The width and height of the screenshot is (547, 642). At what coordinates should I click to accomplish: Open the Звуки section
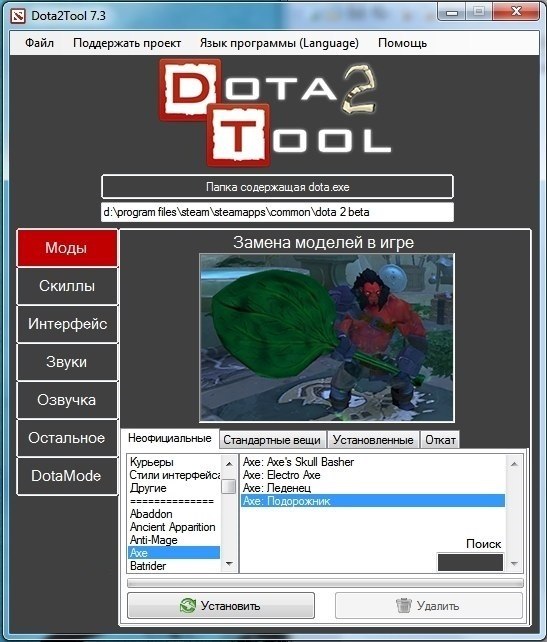tap(67, 362)
